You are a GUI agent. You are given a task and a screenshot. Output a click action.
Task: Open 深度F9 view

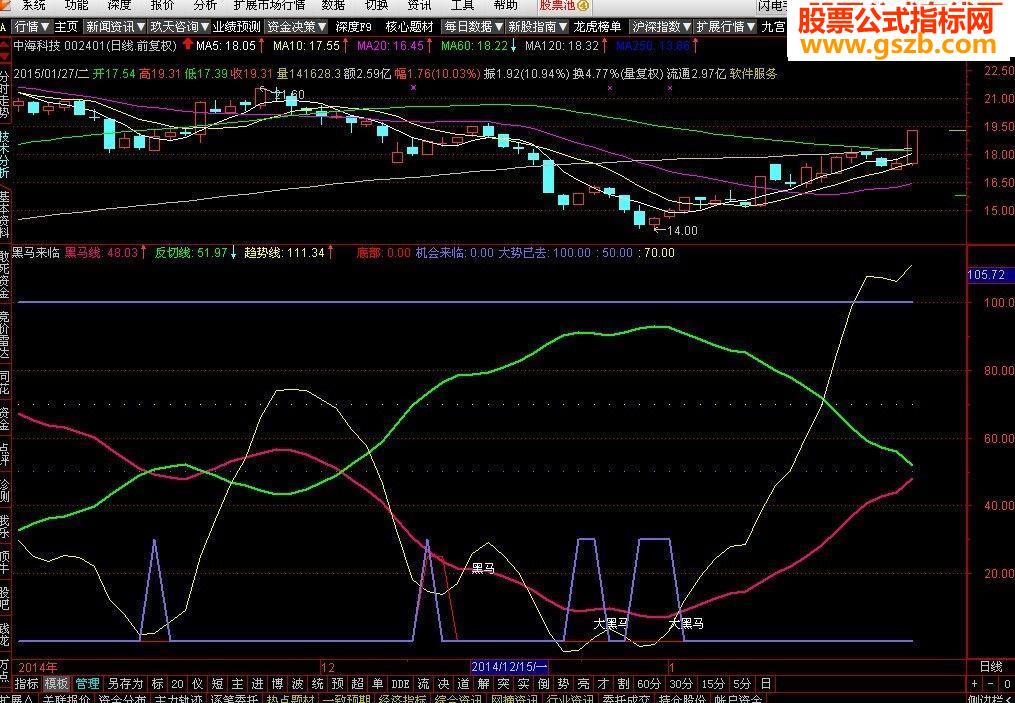[x=354, y=27]
